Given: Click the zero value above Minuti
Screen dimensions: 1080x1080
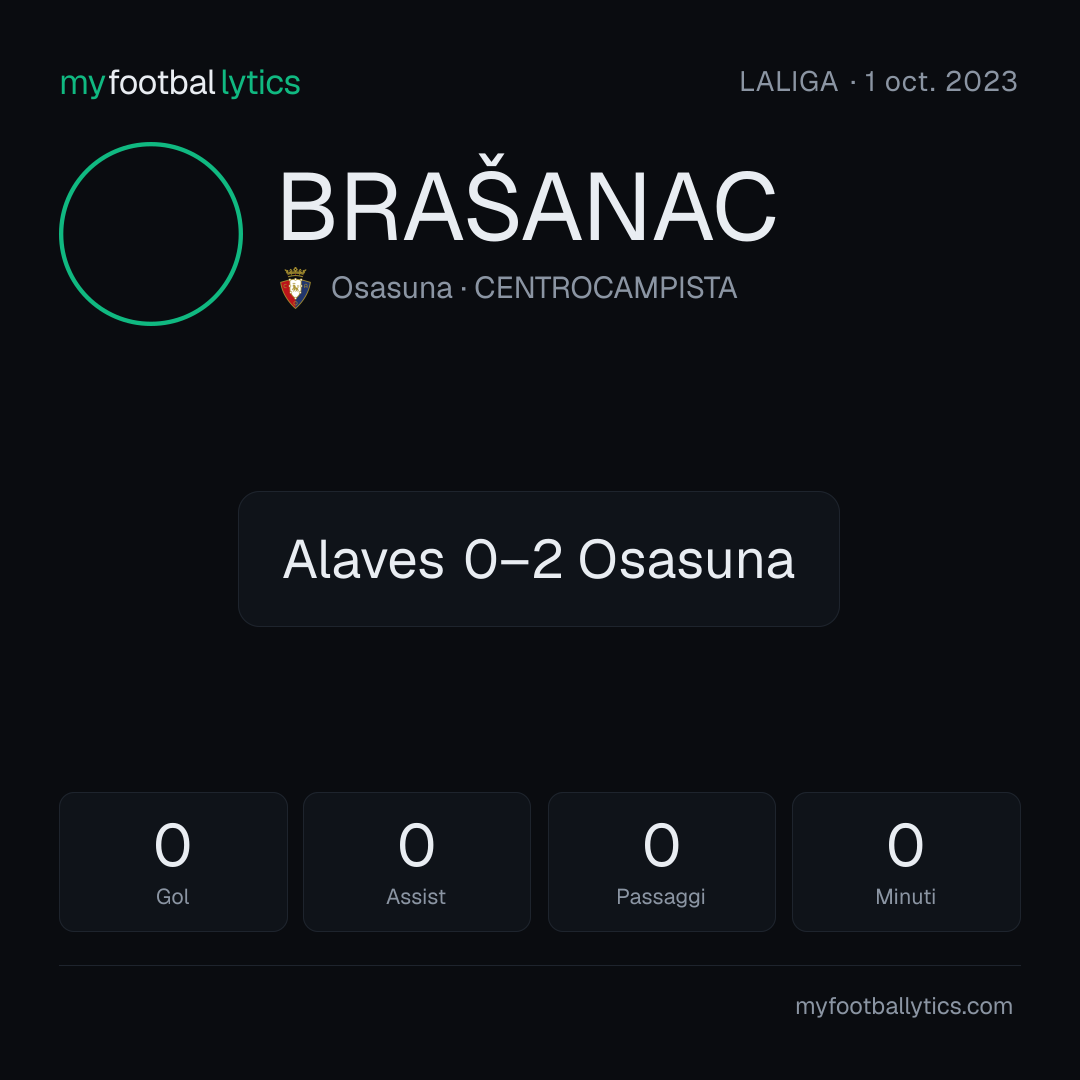Looking at the screenshot, I should [x=905, y=845].
